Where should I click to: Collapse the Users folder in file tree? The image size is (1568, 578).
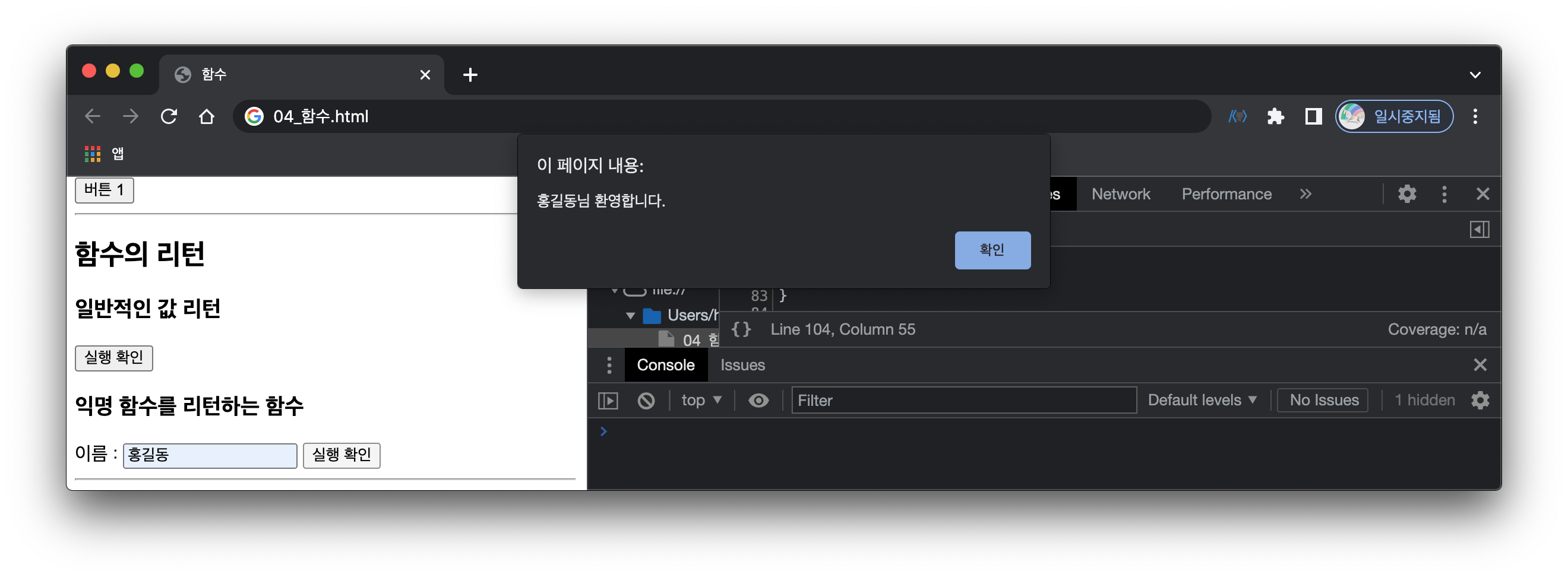coord(631,316)
